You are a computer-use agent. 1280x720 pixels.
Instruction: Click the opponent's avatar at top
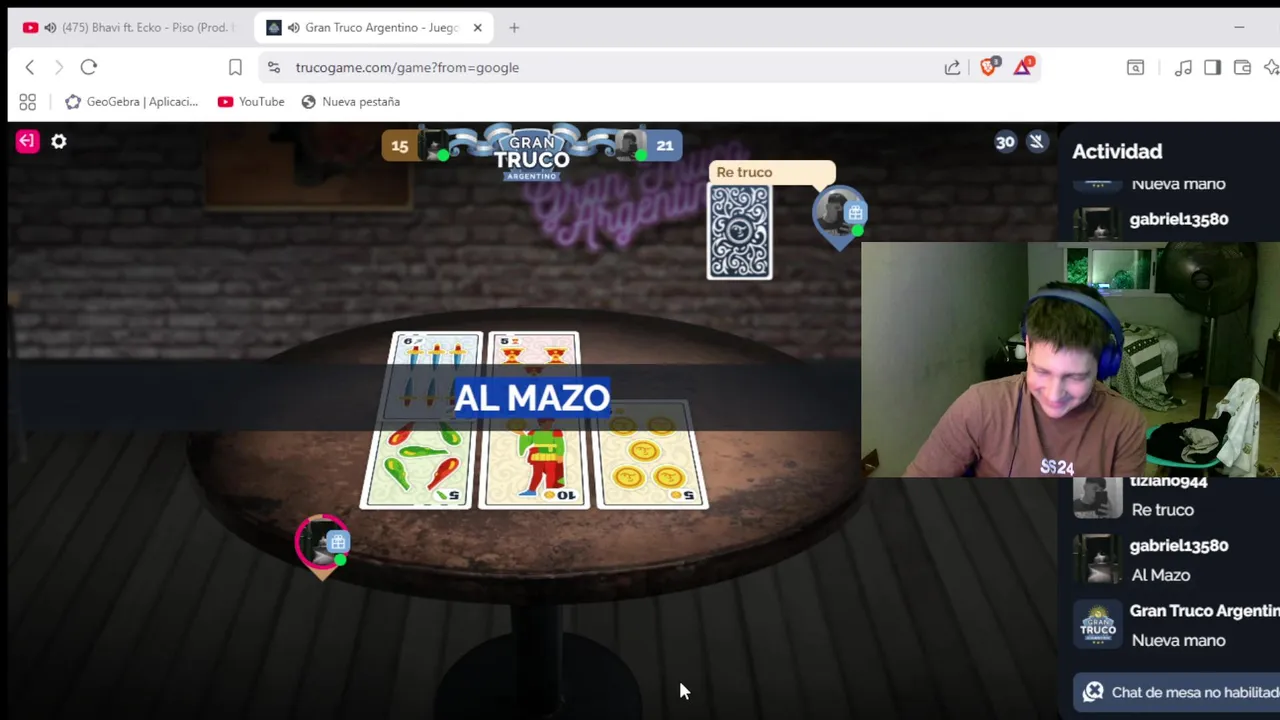[x=837, y=213]
